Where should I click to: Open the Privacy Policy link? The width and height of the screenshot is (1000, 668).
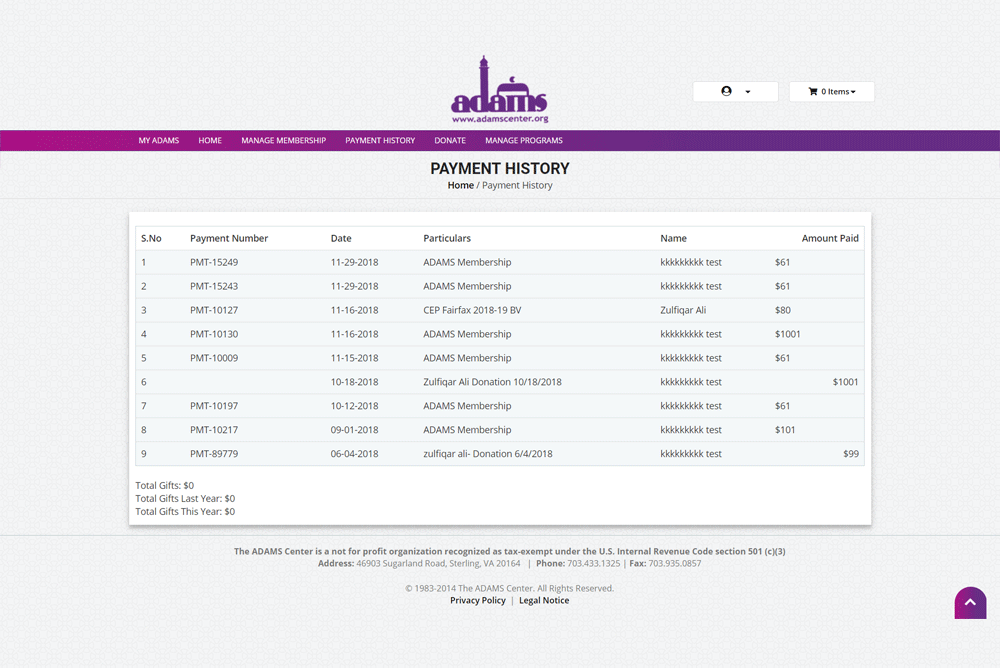click(478, 600)
